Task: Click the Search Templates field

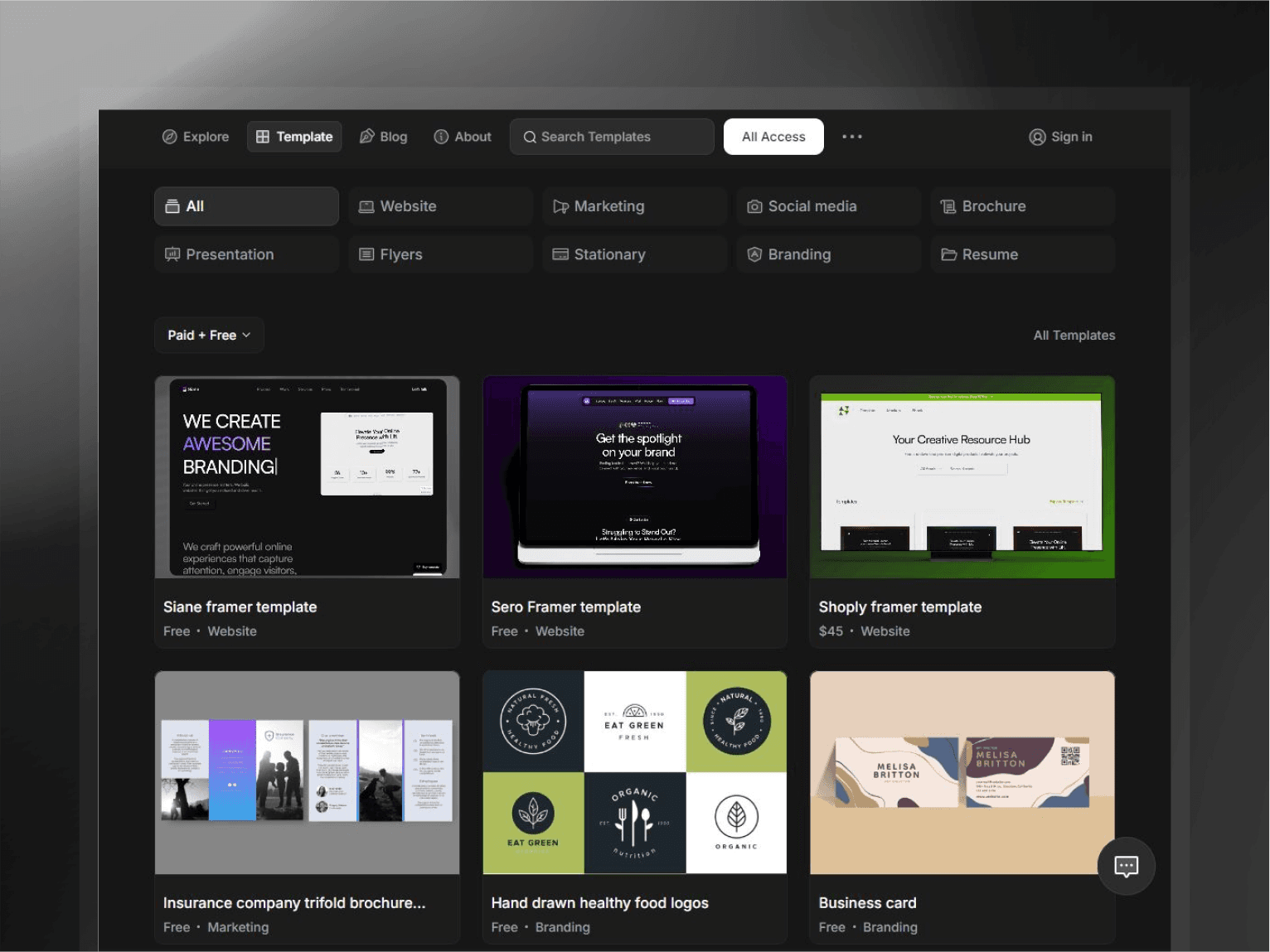Action: pyautogui.click(x=612, y=137)
